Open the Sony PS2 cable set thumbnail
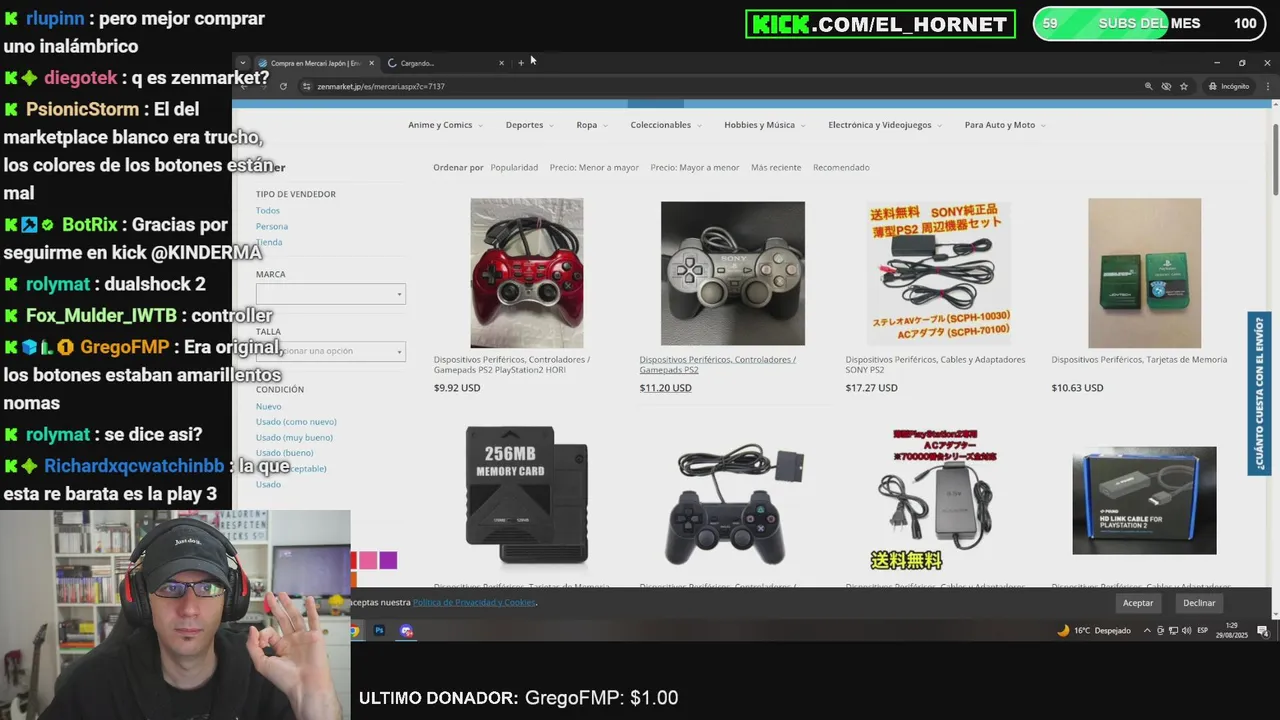Image resolution: width=1280 pixels, height=720 pixels. (938, 273)
